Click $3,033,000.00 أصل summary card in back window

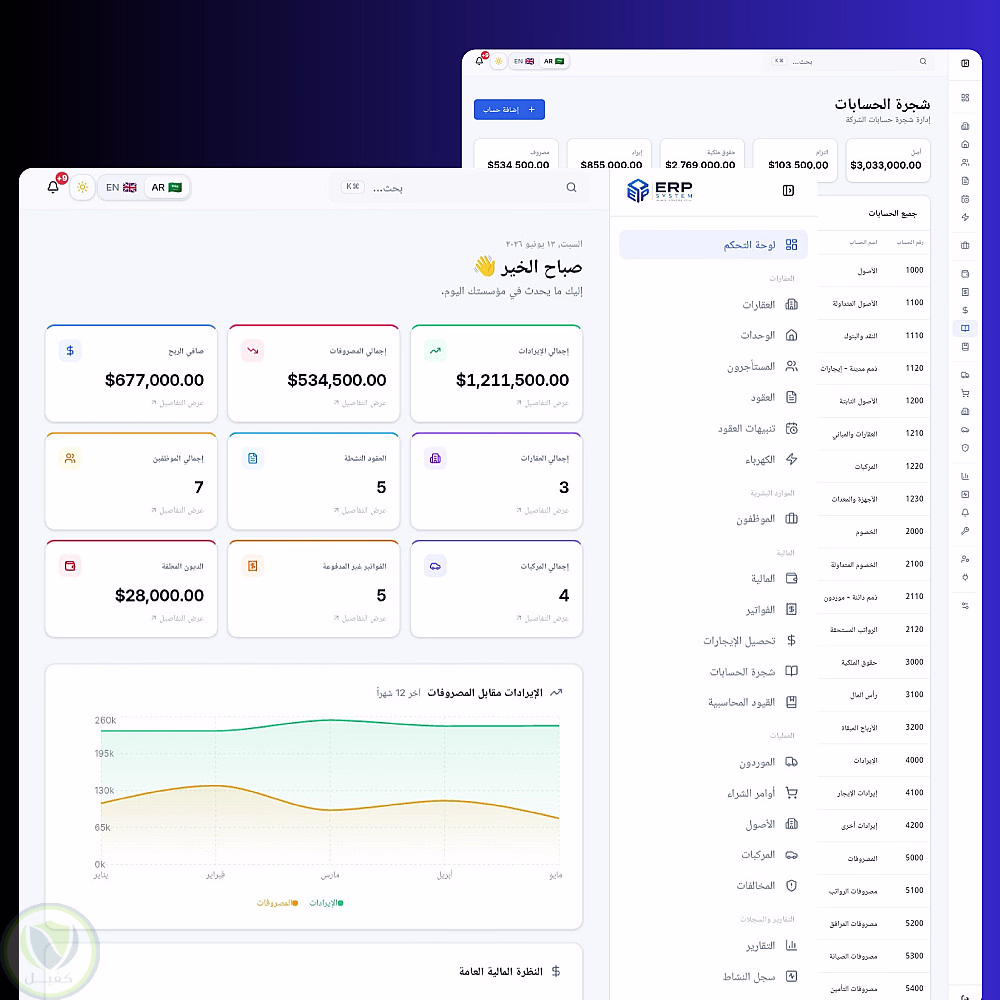click(888, 161)
